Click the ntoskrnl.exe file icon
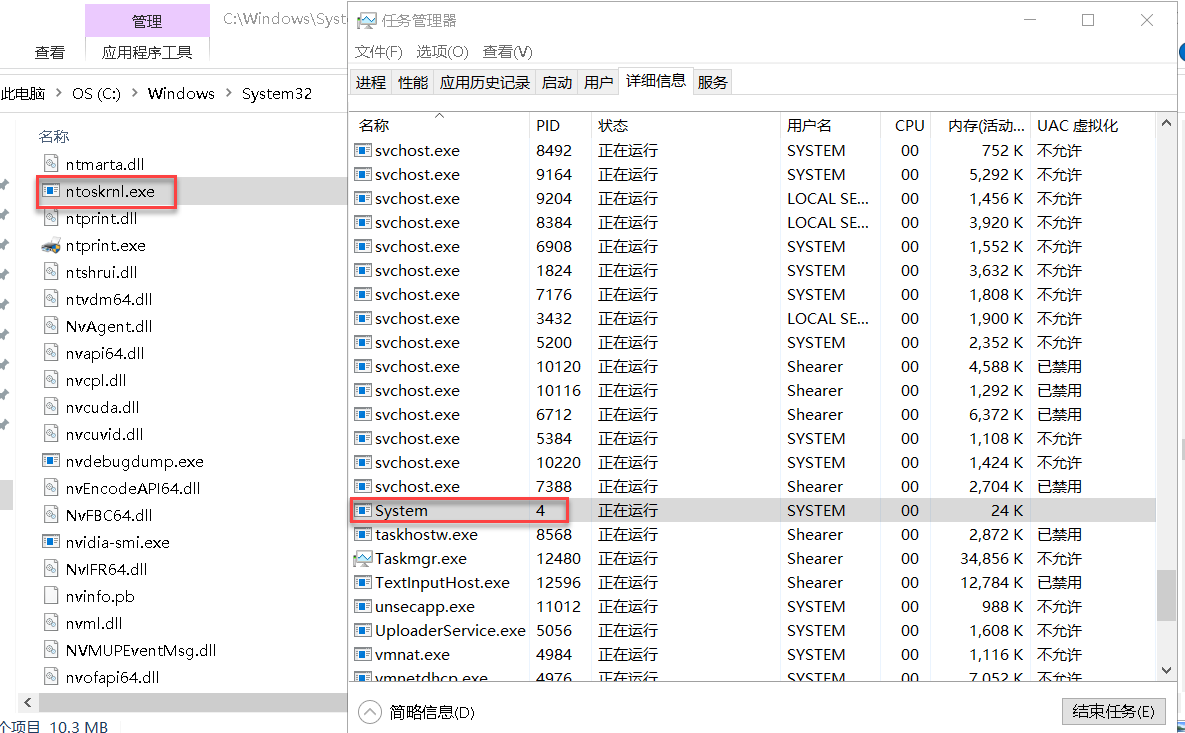 53,190
